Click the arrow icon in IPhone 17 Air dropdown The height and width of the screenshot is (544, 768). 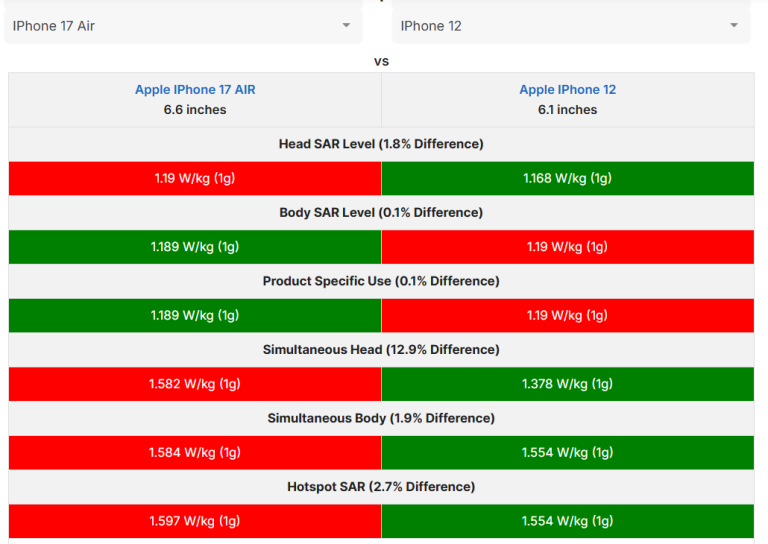tap(346, 26)
